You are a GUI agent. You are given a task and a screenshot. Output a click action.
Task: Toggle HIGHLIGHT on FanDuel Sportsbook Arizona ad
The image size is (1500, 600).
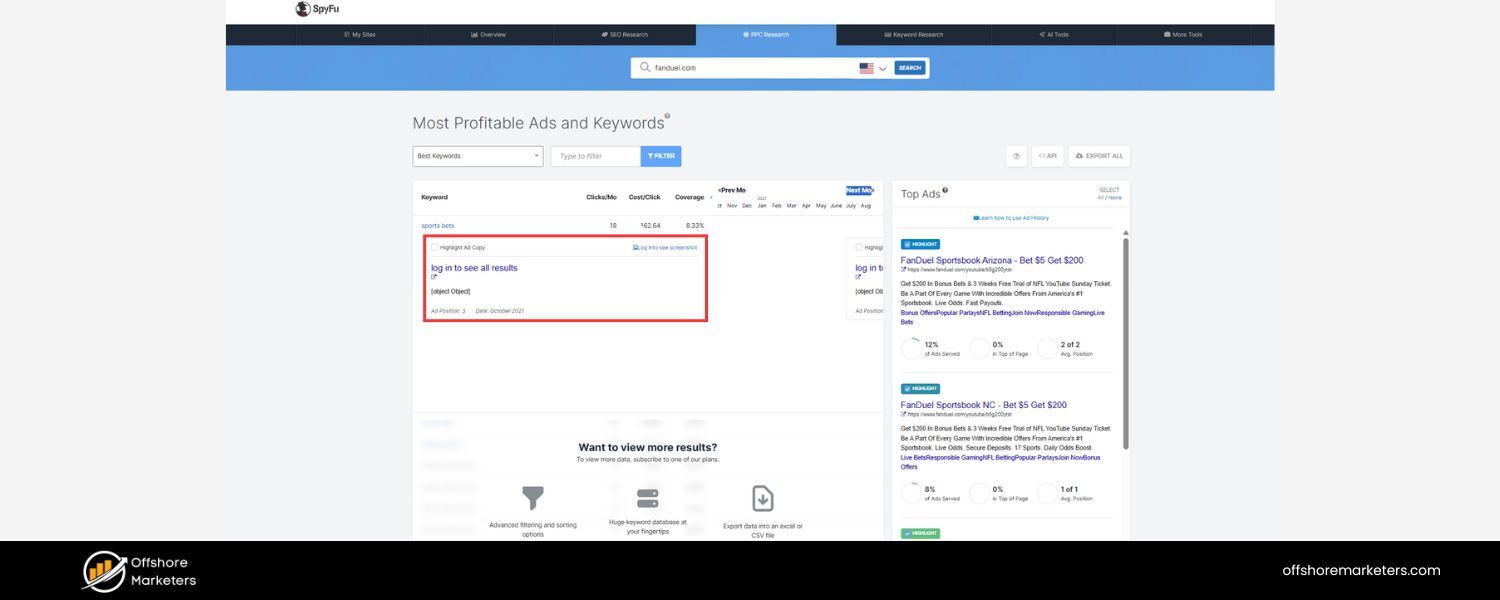point(920,244)
